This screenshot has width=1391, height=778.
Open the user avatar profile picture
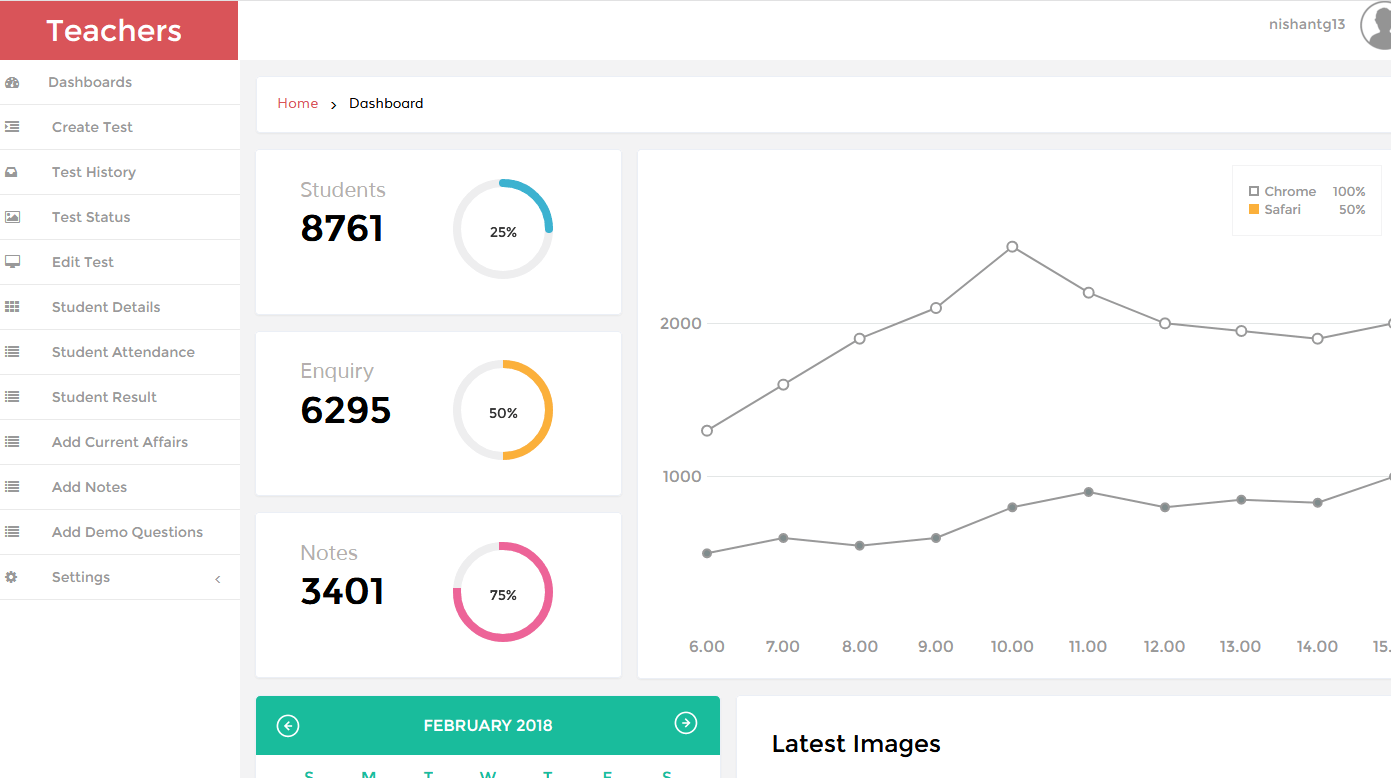click(1378, 26)
